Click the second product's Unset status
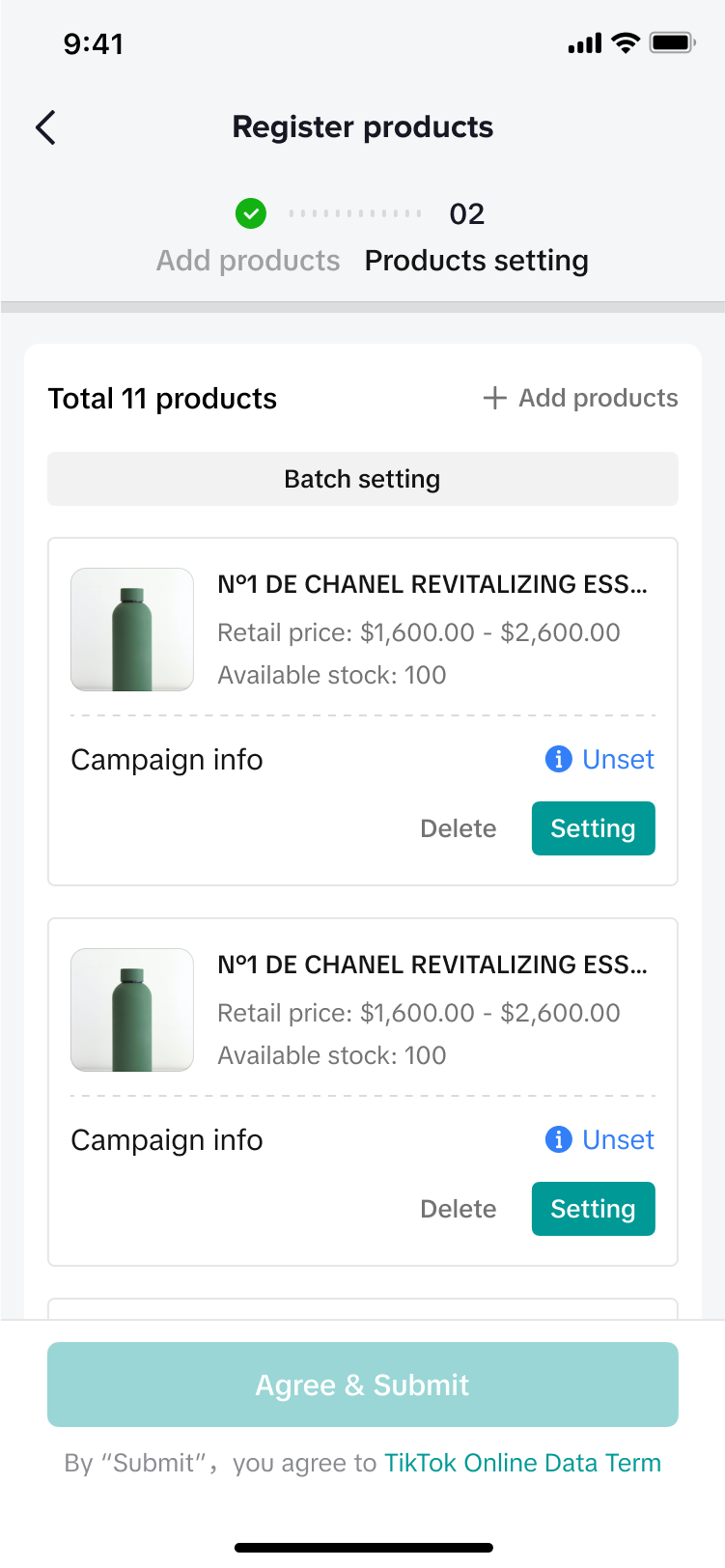This screenshot has height=1568, width=725. pos(618,1140)
